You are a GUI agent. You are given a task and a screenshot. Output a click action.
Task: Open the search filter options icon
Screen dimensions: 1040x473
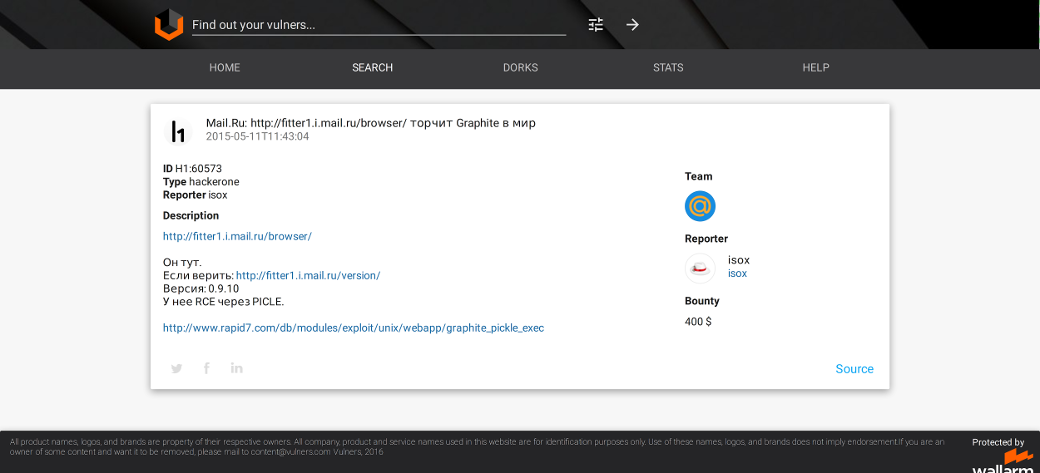coord(596,25)
